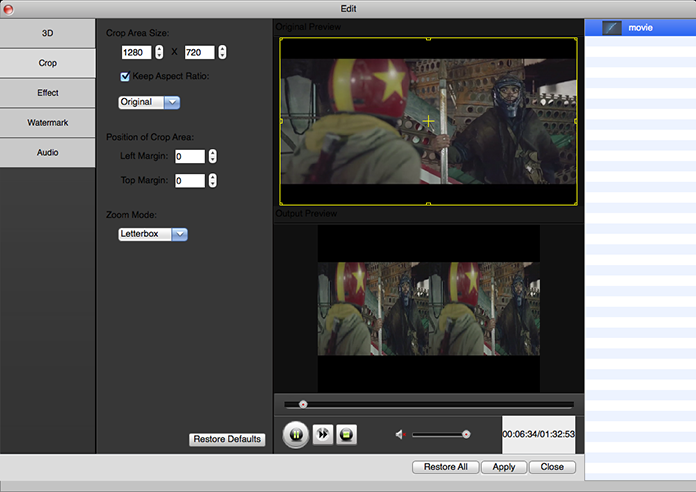Stop the video preview
This screenshot has height=492, width=696.
[346, 434]
